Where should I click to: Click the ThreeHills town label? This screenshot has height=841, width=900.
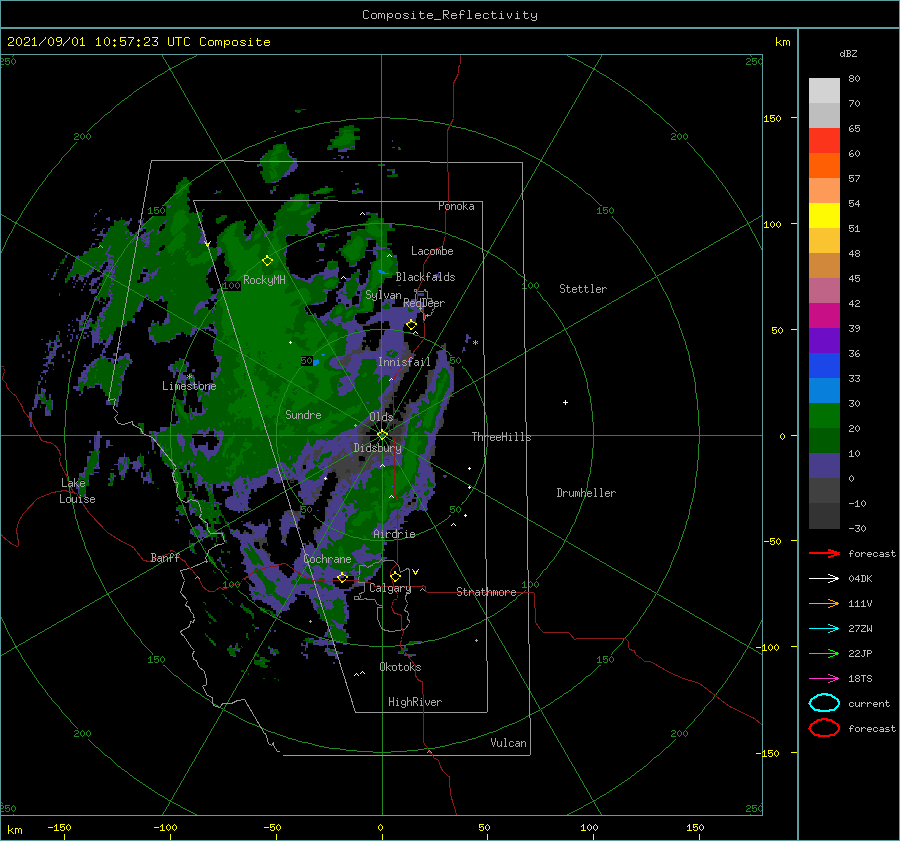tap(501, 437)
